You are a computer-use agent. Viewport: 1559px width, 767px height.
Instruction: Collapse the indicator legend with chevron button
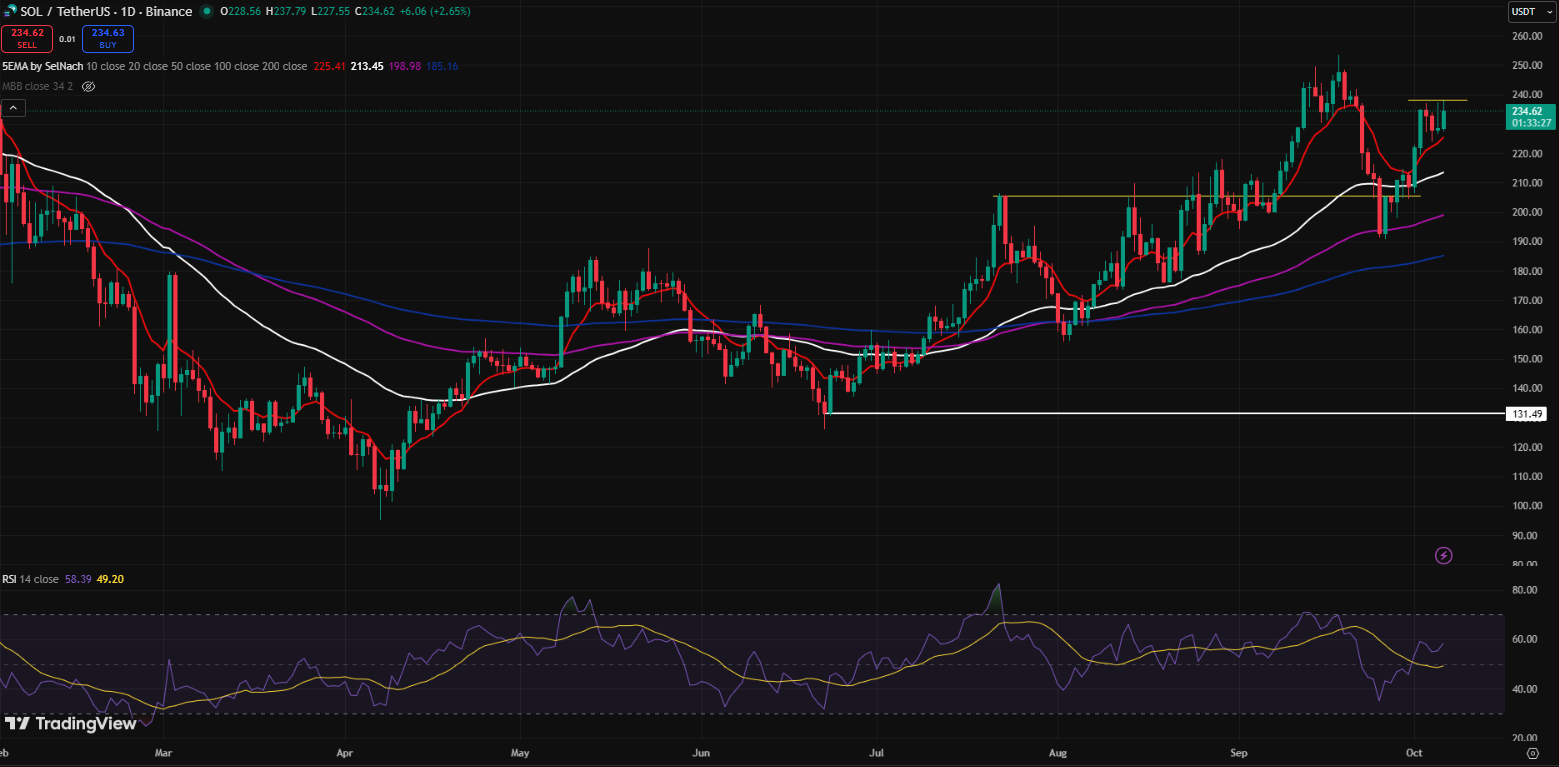tap(13, 108)
